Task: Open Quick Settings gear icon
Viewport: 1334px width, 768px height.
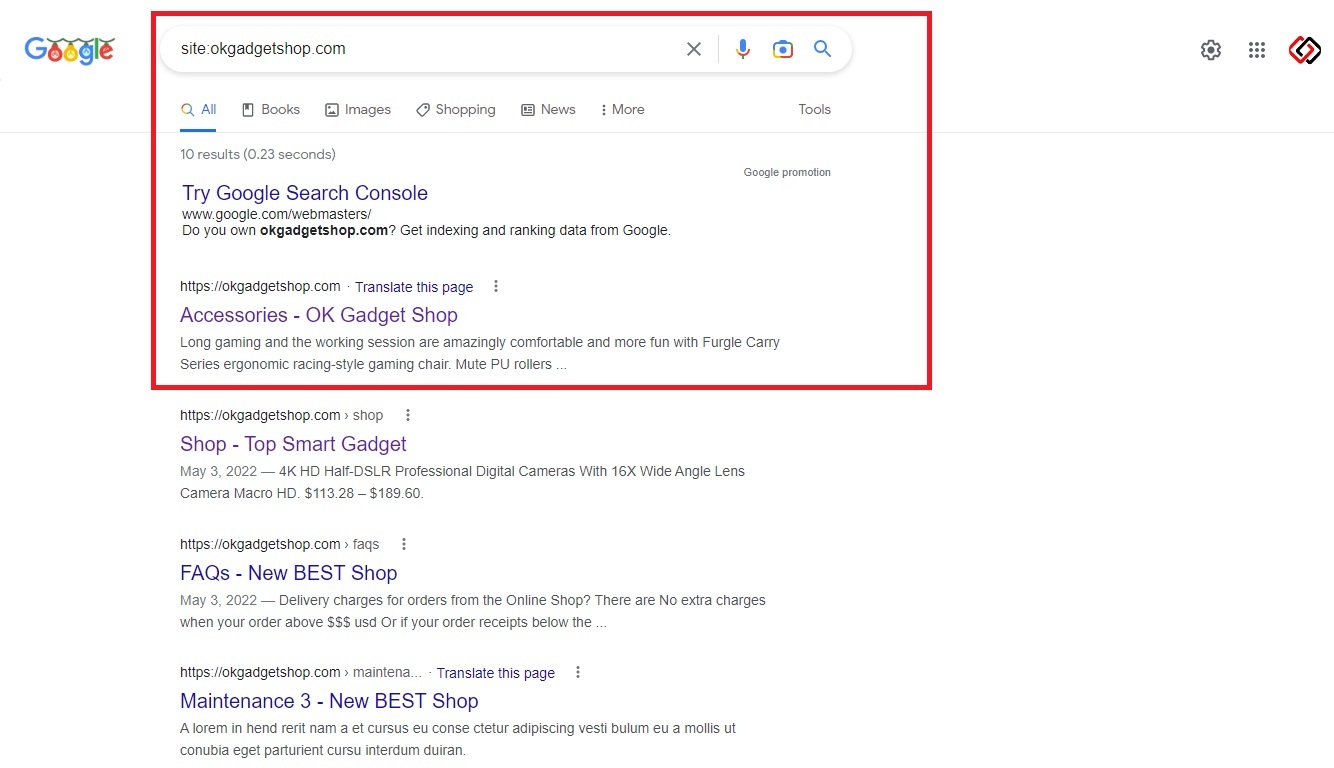Action: tap(1210, 50)
